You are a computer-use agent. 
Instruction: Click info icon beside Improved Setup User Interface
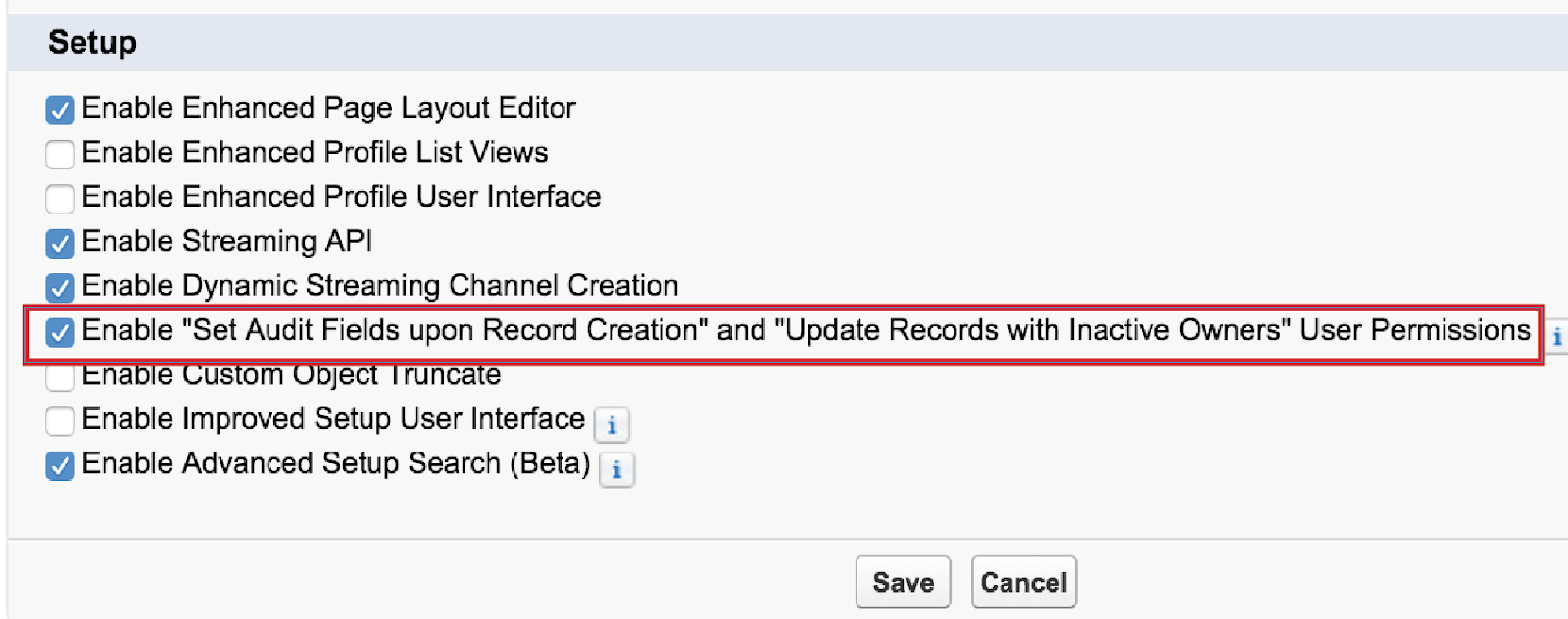pyautogui.click(x=612, y=425)
